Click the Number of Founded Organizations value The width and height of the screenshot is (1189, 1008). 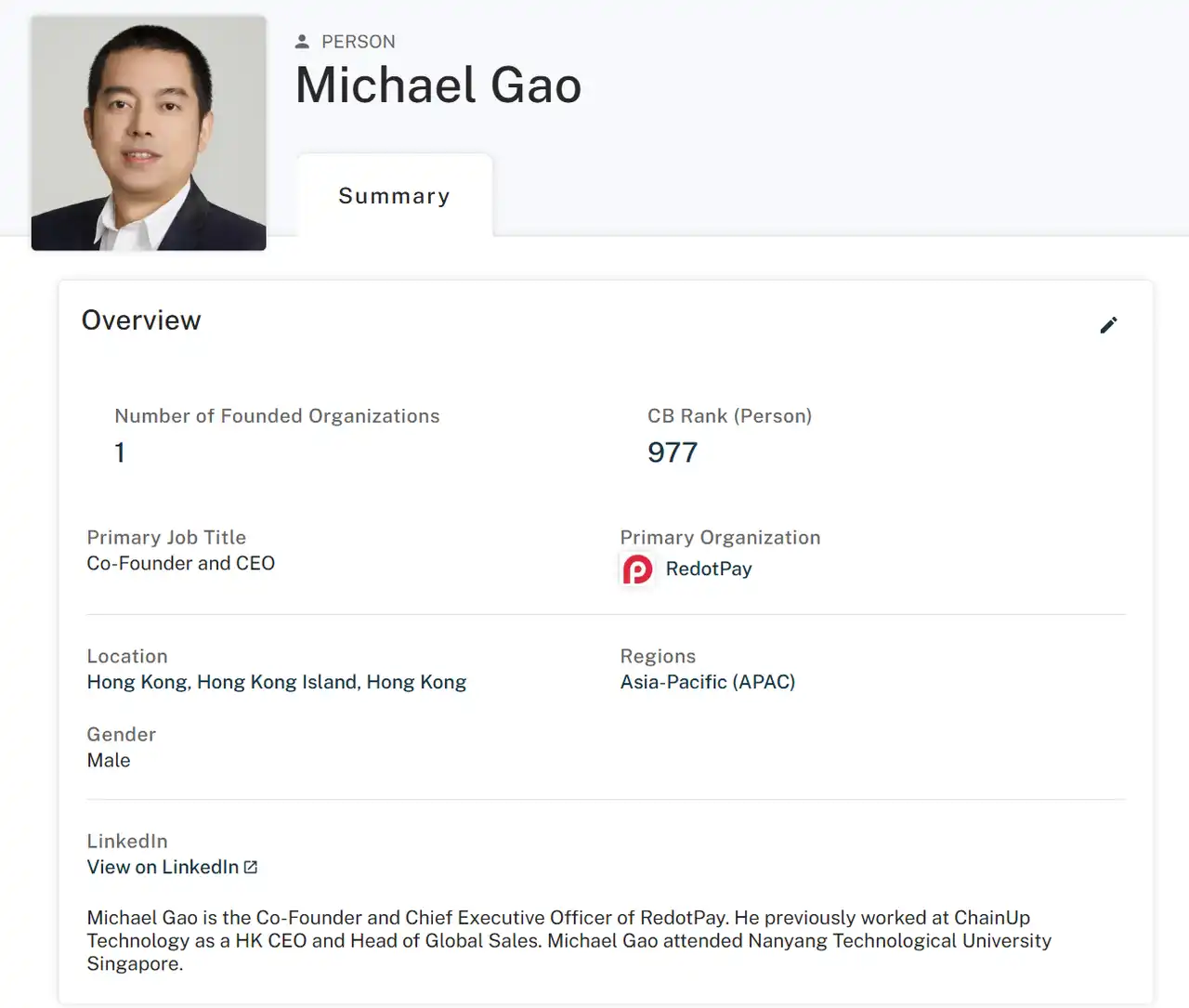coord(120,452)
